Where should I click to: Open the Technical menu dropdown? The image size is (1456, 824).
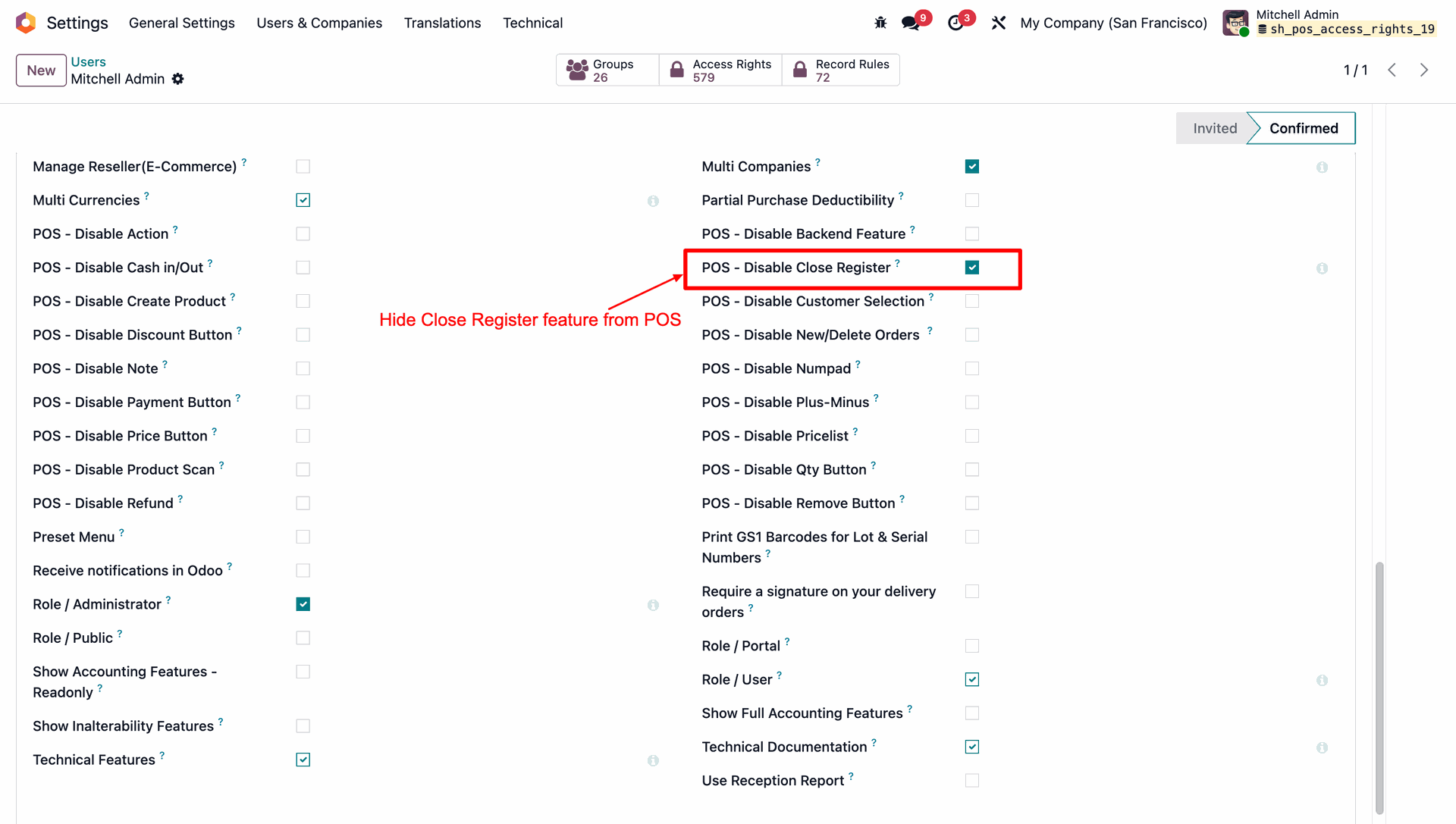pos(532,23)
